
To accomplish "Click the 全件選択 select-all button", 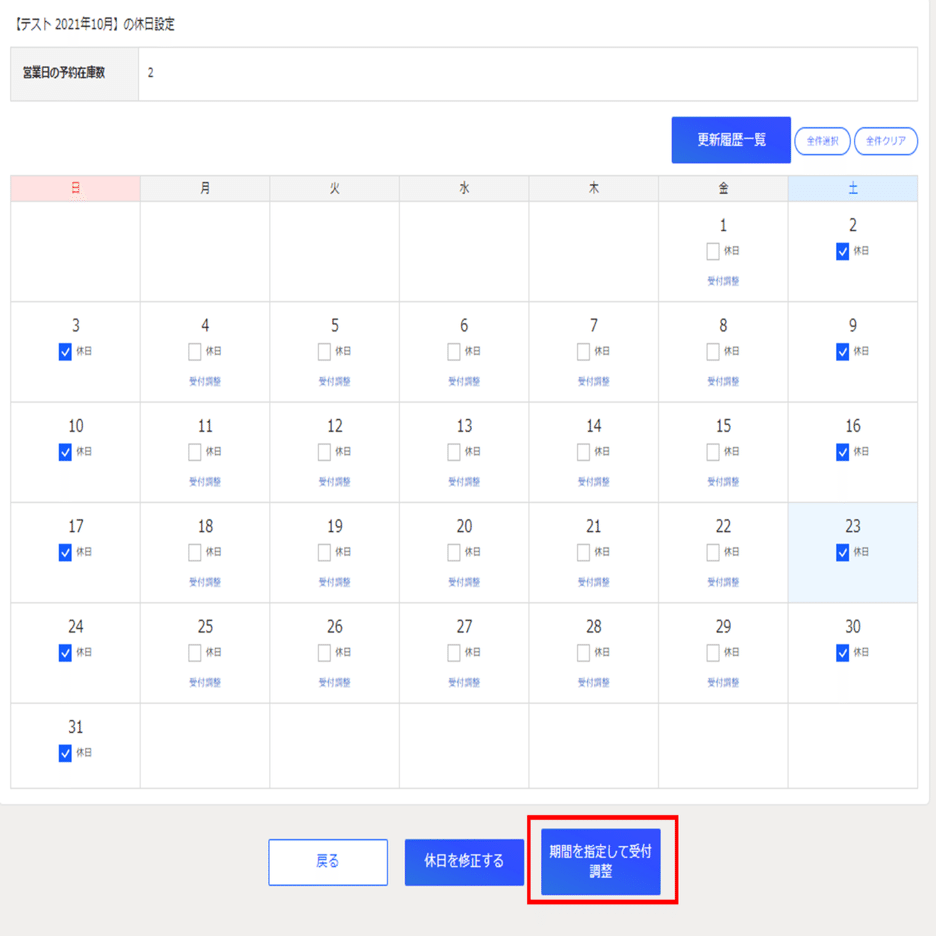I will point(822,141).
